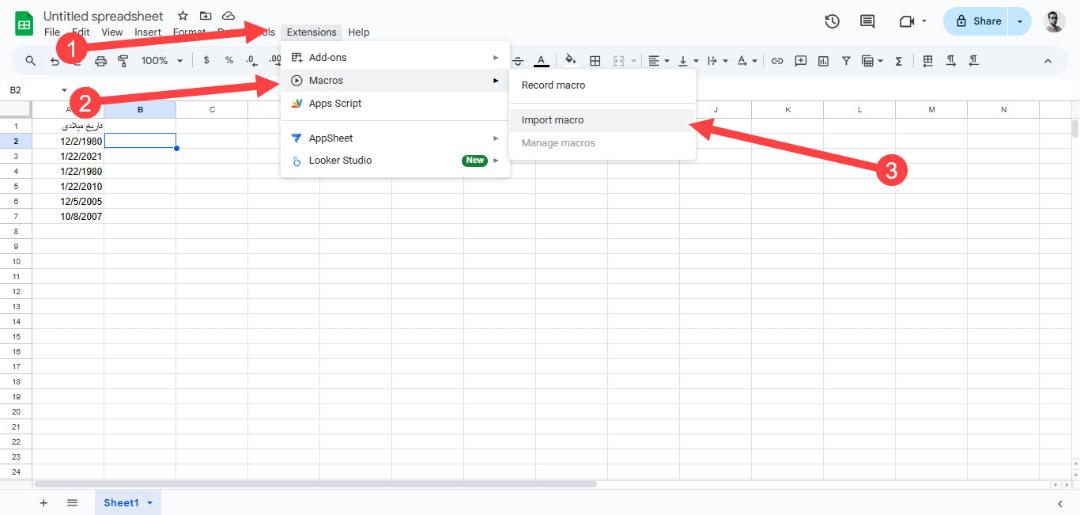Open Looker Studio submenu
Viewport: 1080px width, 515px height.
[395, 160]
